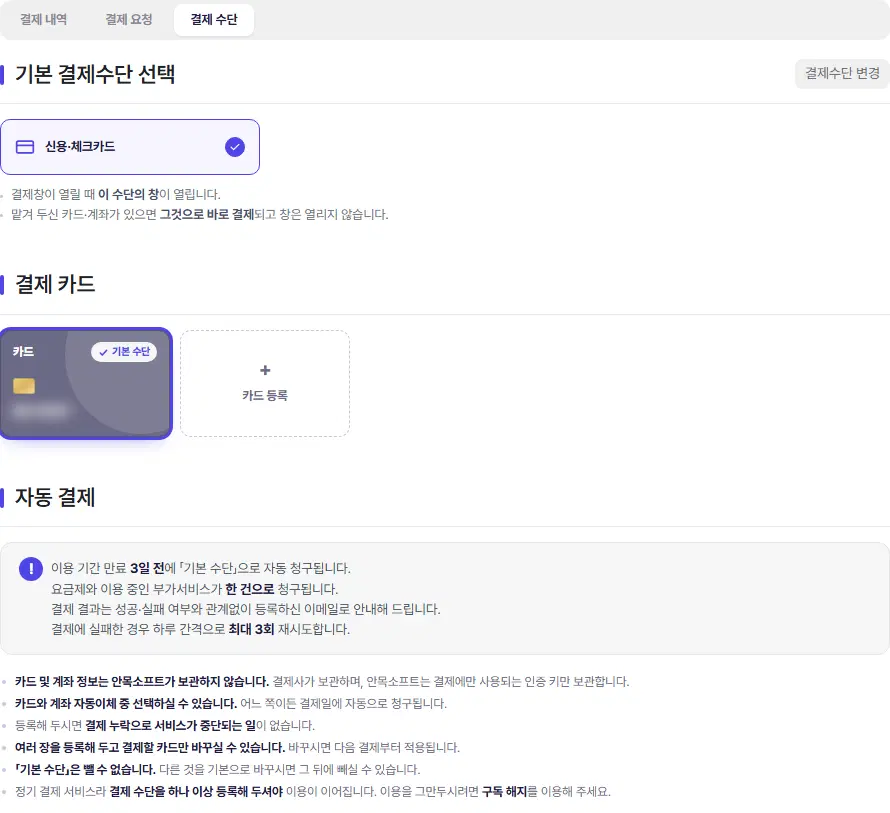Click the line starting 맡겨 두신 카드·계좌가 있으면
The image size is (890, 813).
pyautogui.click(x=200, y=215)
